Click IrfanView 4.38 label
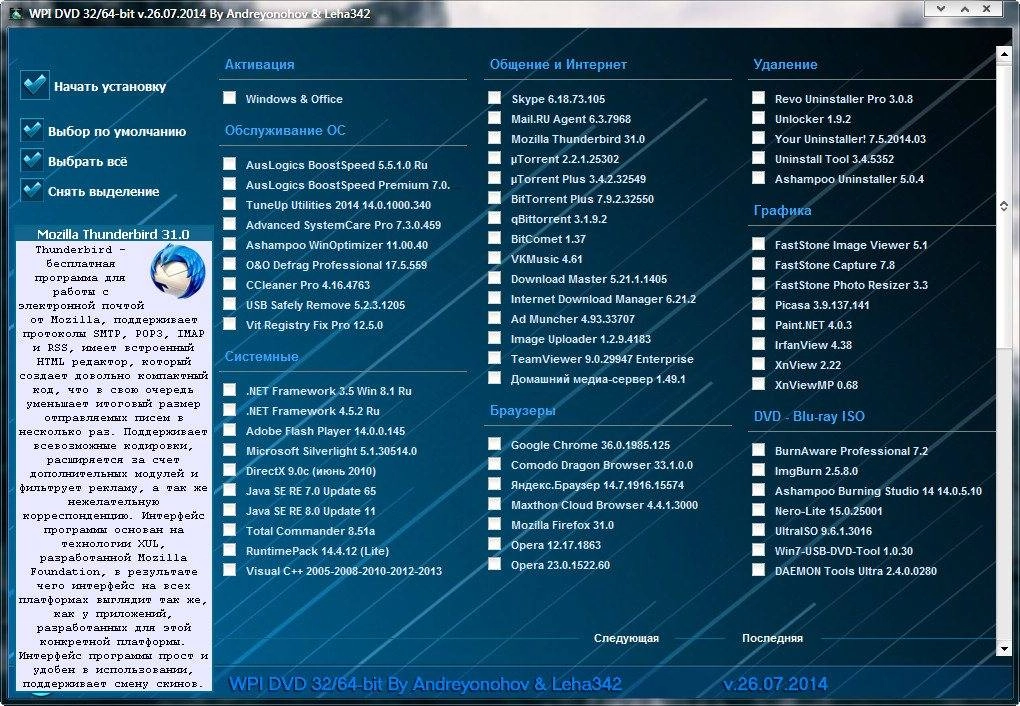The image size is (1020, 706). coord(813,346)
